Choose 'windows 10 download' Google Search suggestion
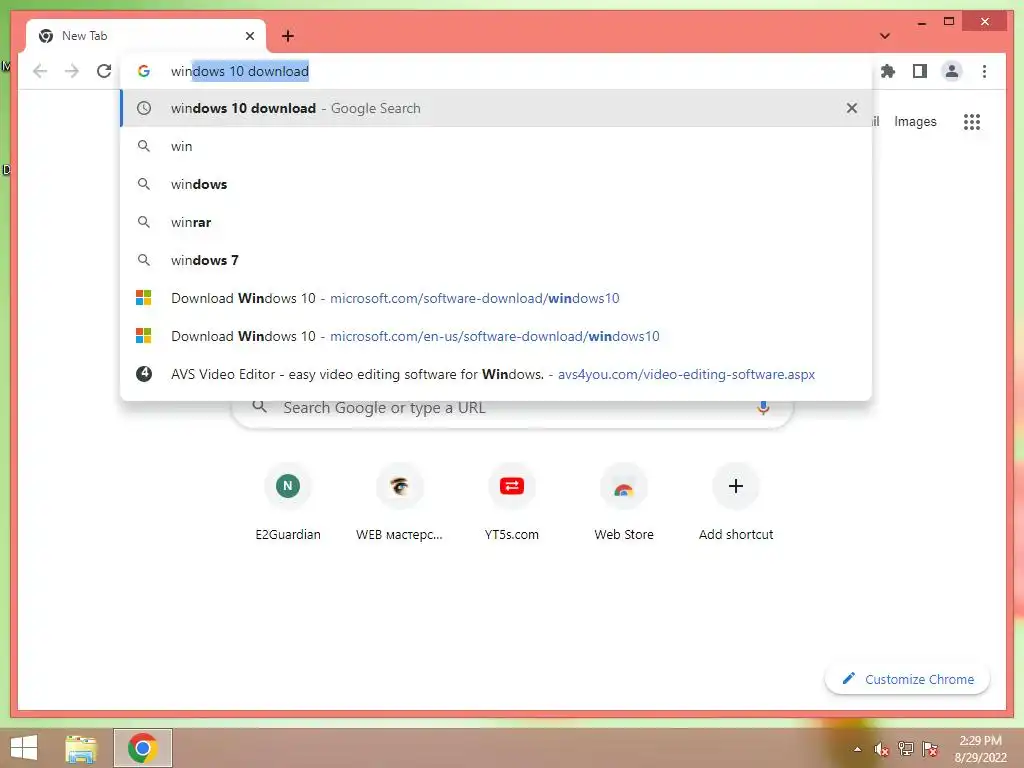The height and width of the screenshot is (768, 1024). pyautogui.click(x=496, y=108)
